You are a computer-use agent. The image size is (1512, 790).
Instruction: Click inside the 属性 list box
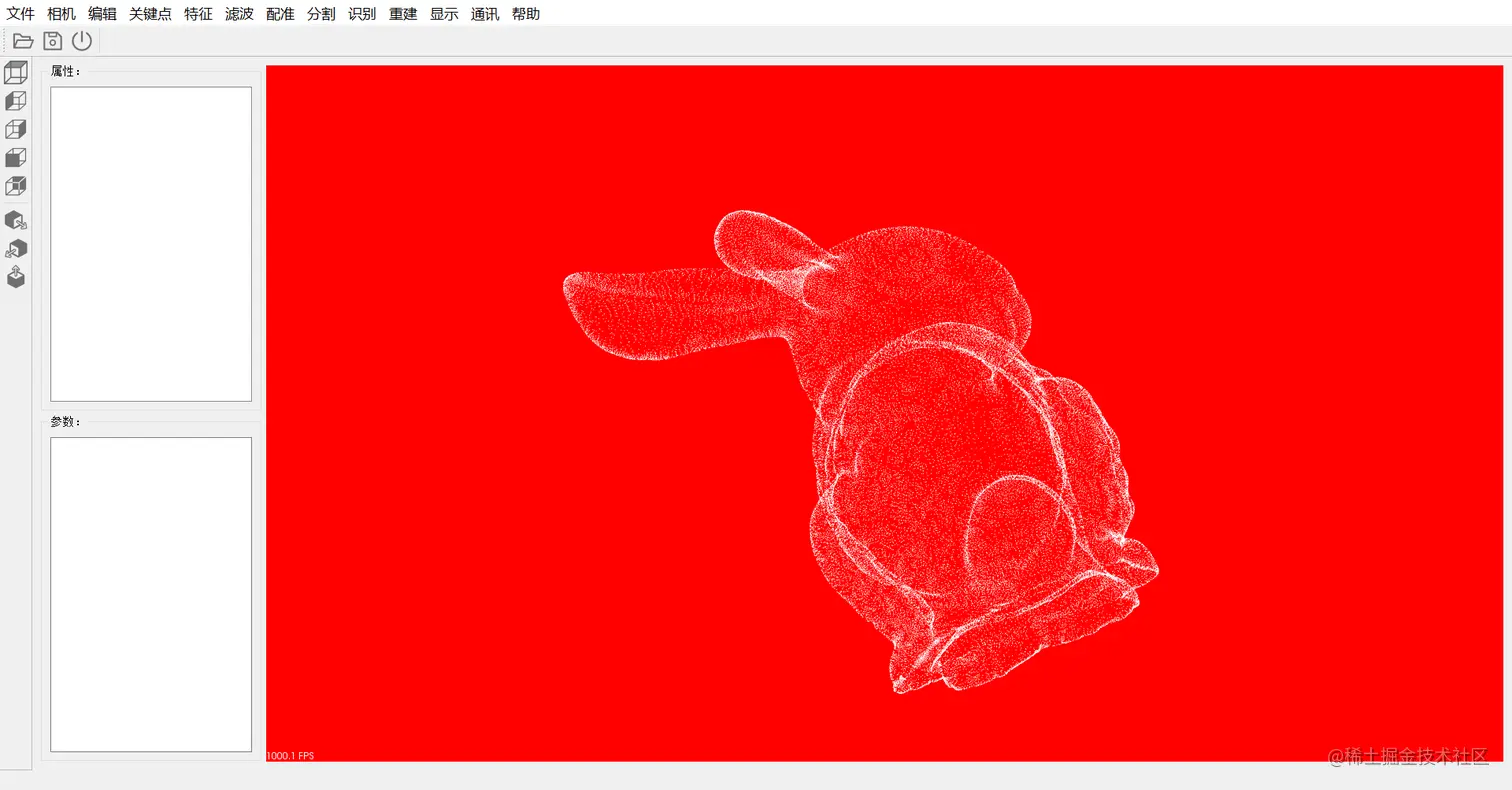151,244
